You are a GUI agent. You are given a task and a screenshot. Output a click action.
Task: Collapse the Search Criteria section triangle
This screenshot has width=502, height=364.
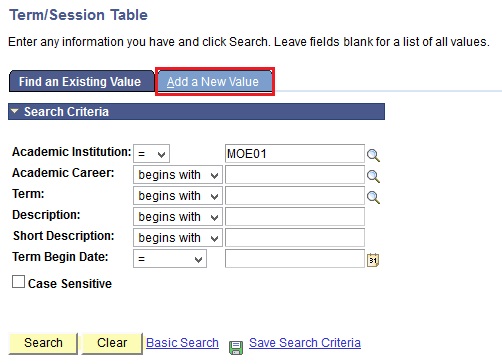[x=14, y=111]
